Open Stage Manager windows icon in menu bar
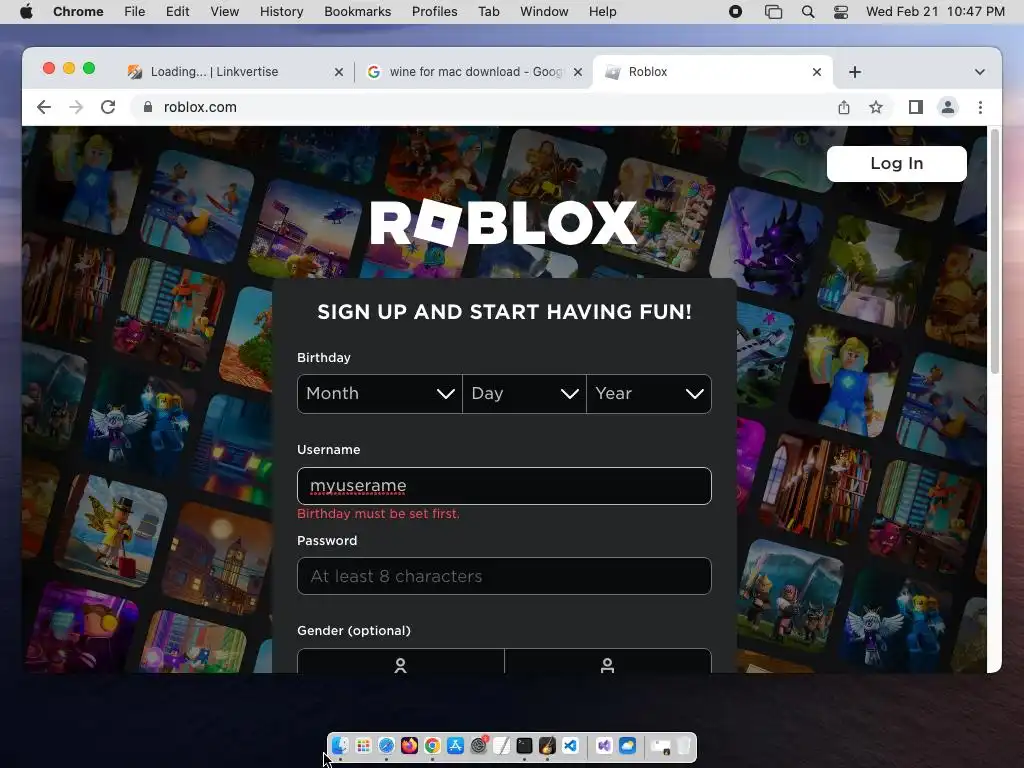The width and height of the screenshot is (1024, 768). (773, 12)
